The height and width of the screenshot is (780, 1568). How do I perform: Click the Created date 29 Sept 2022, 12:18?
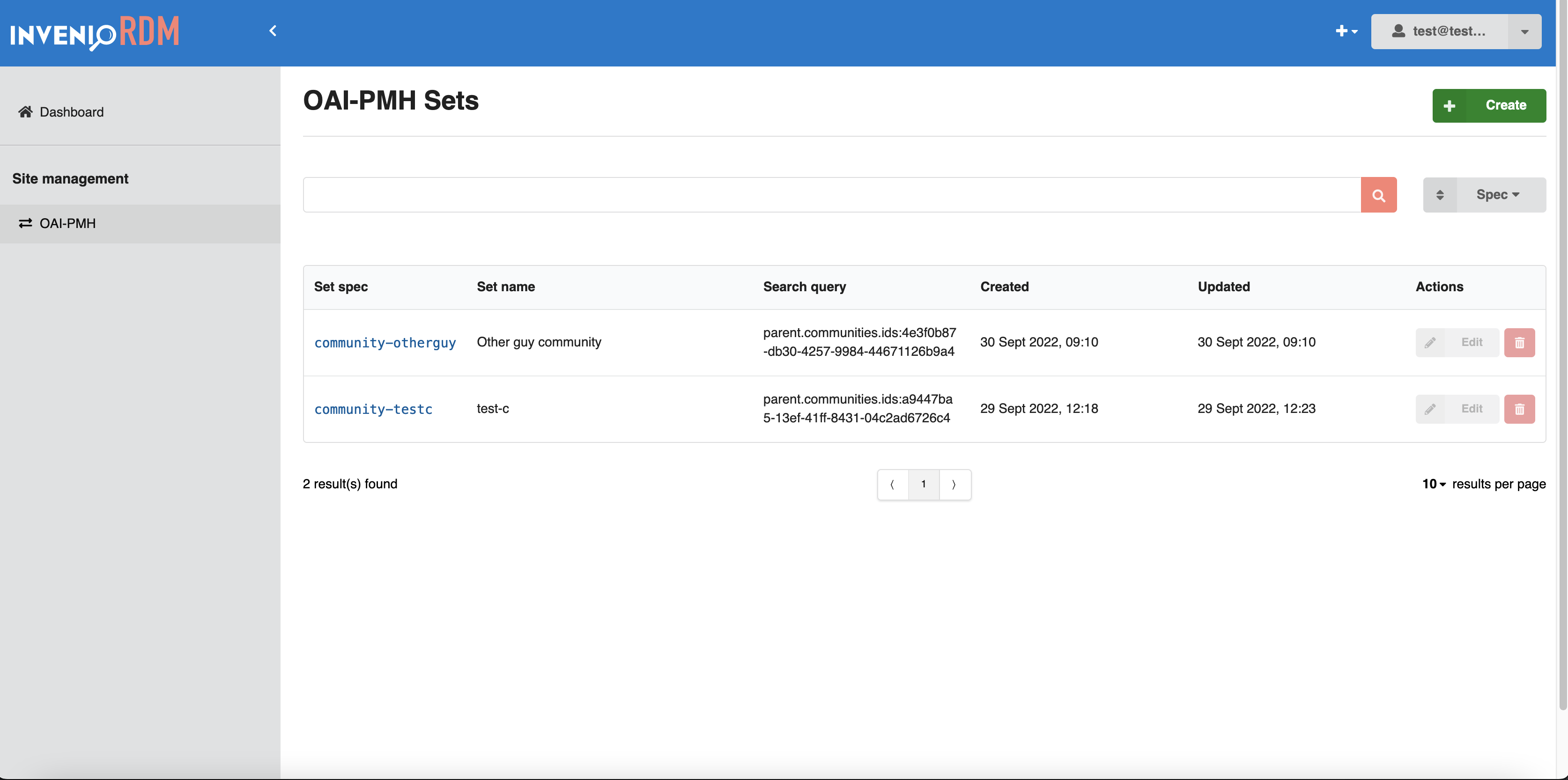pos(1038,408)
